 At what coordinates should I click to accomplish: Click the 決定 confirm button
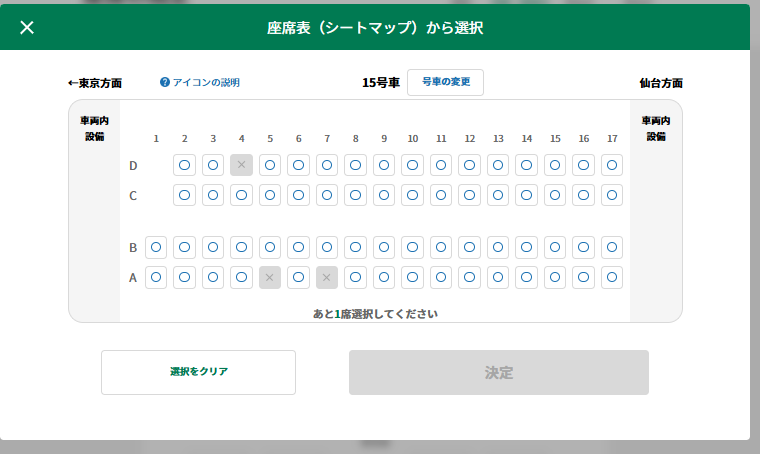pyautogui.click(x=498, y=372)
